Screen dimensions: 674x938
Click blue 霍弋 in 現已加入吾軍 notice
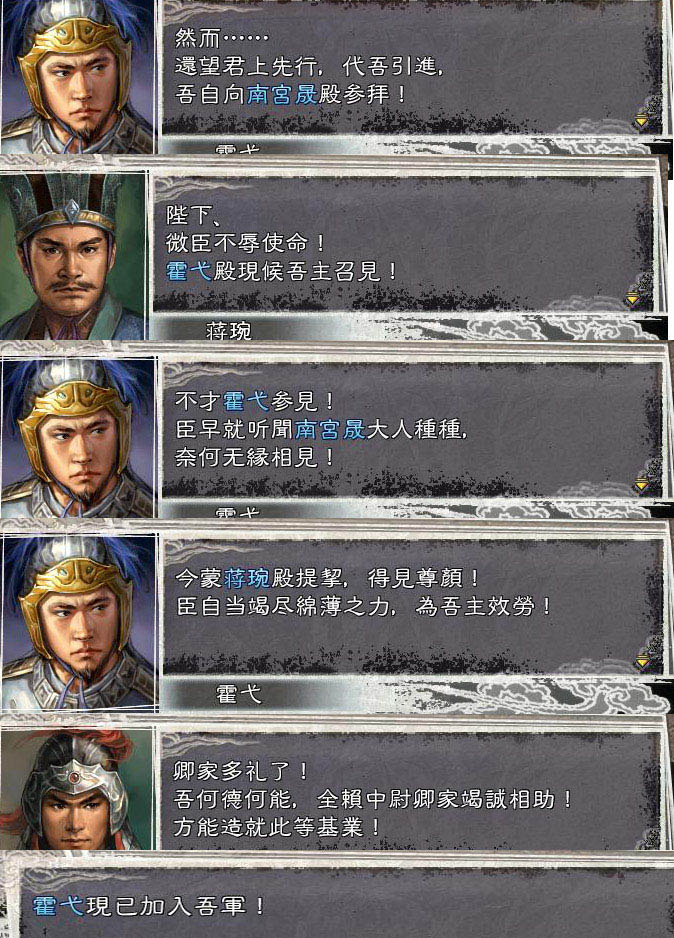point(58,906)
